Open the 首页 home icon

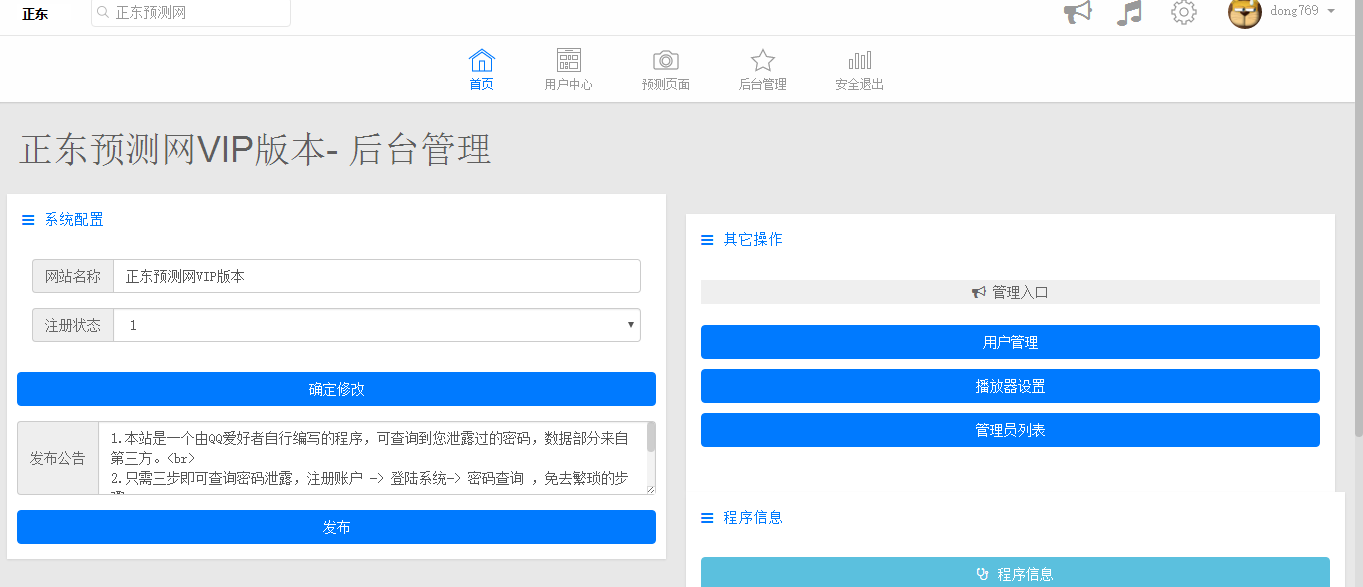tap(481, 60)
